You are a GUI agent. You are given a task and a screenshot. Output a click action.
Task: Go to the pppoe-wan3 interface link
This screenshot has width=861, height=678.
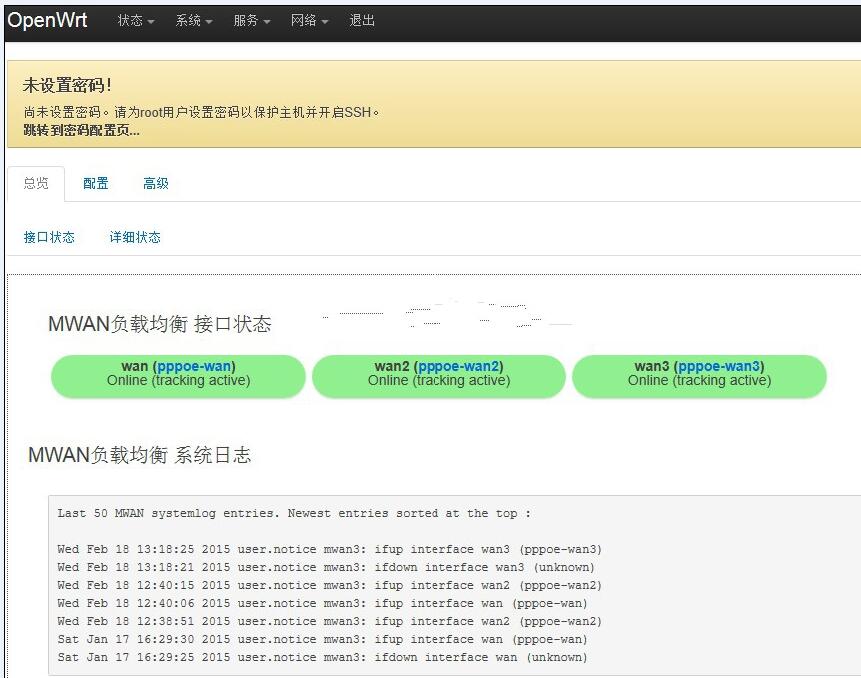click(x=719, y=366)
